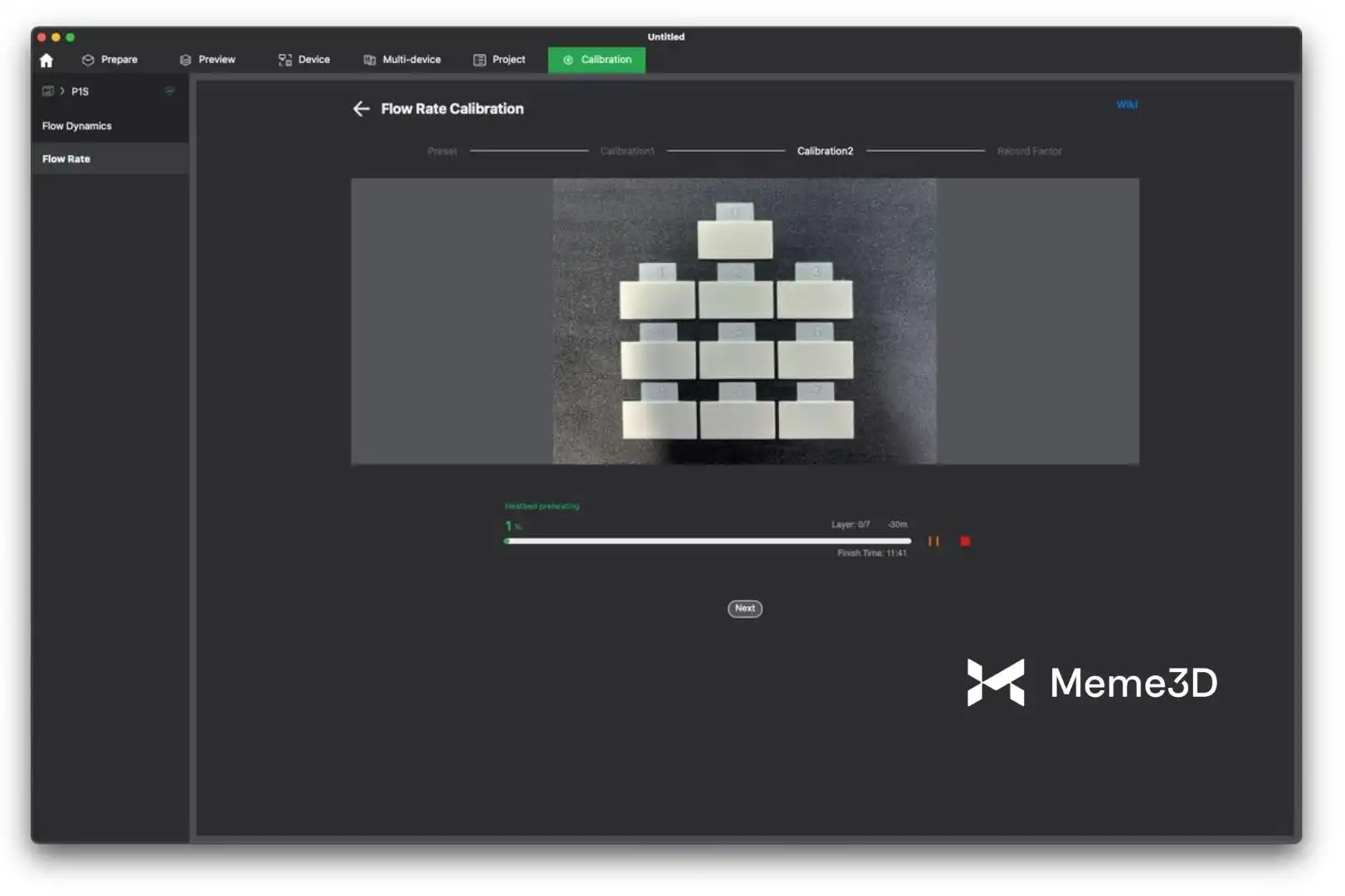Pause the print with the orange pause icon
The width and height of the screenshot is (1345, 896).
coord(933,541)
